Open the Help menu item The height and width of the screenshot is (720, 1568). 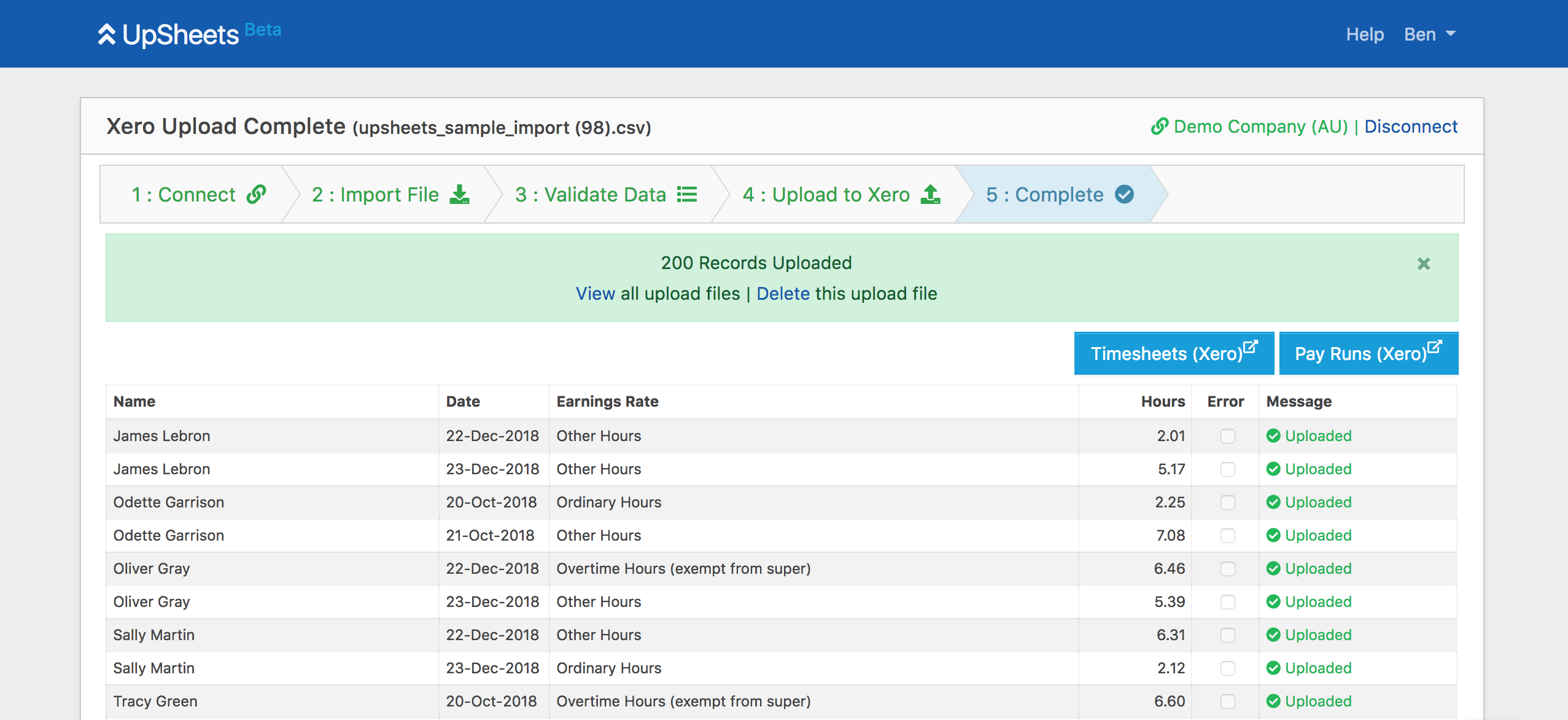point(1365,34)
